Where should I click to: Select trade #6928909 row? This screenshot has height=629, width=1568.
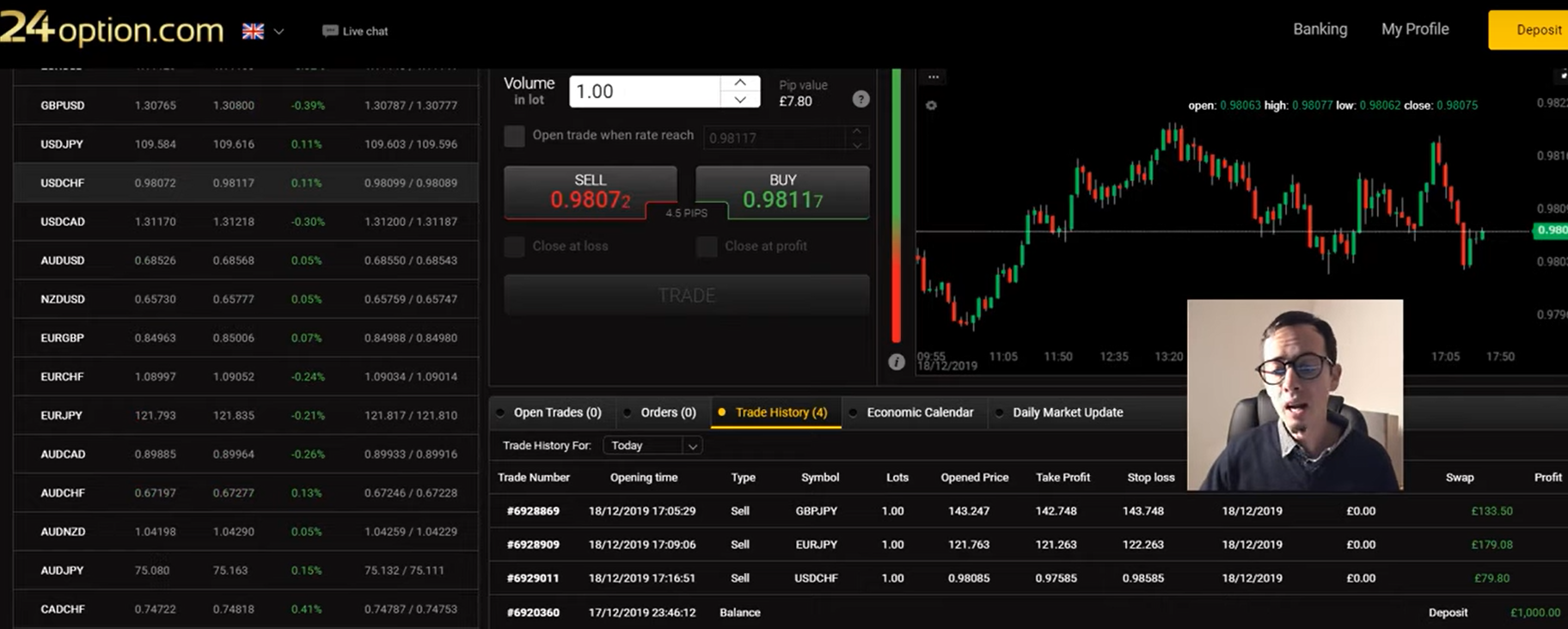click(x=1028, y=544)
